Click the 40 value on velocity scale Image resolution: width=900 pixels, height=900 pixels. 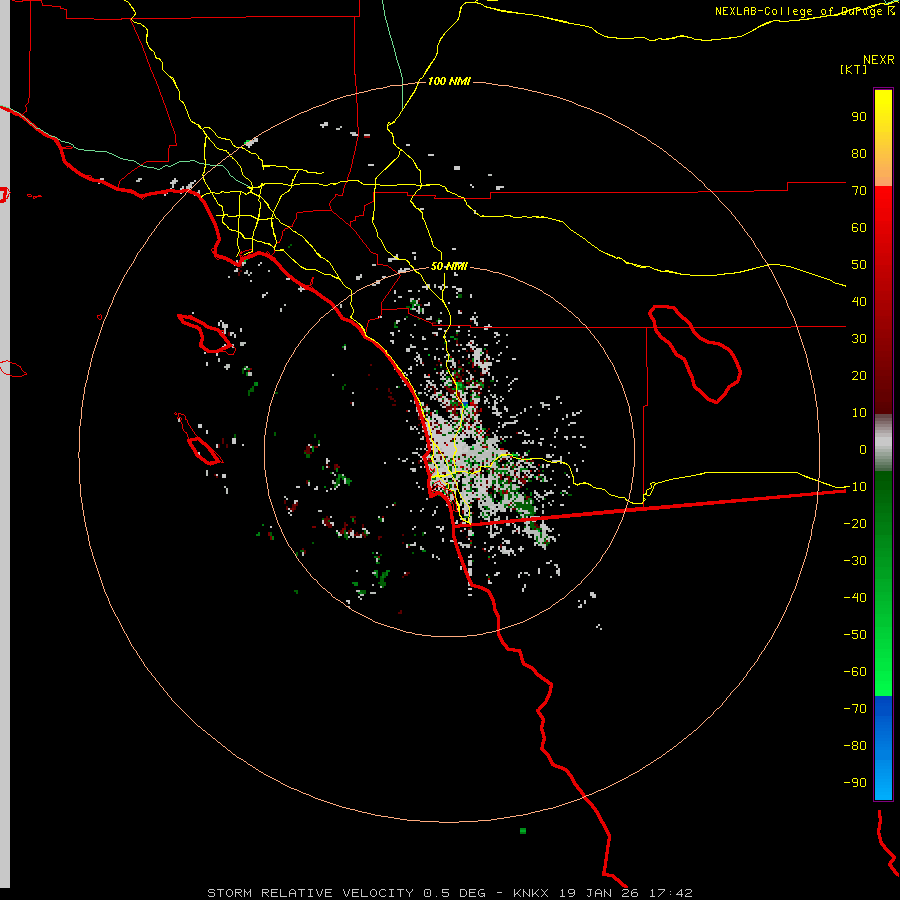[859, 301]
